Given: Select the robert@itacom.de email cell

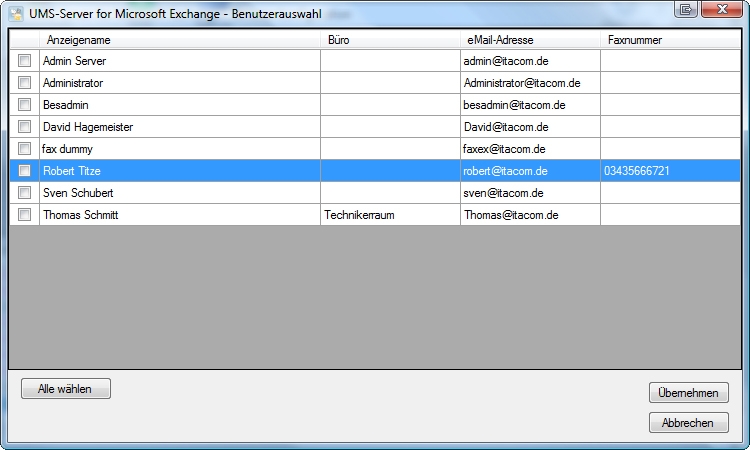Looking at the screenshot, I should click(x=530, y=171).
